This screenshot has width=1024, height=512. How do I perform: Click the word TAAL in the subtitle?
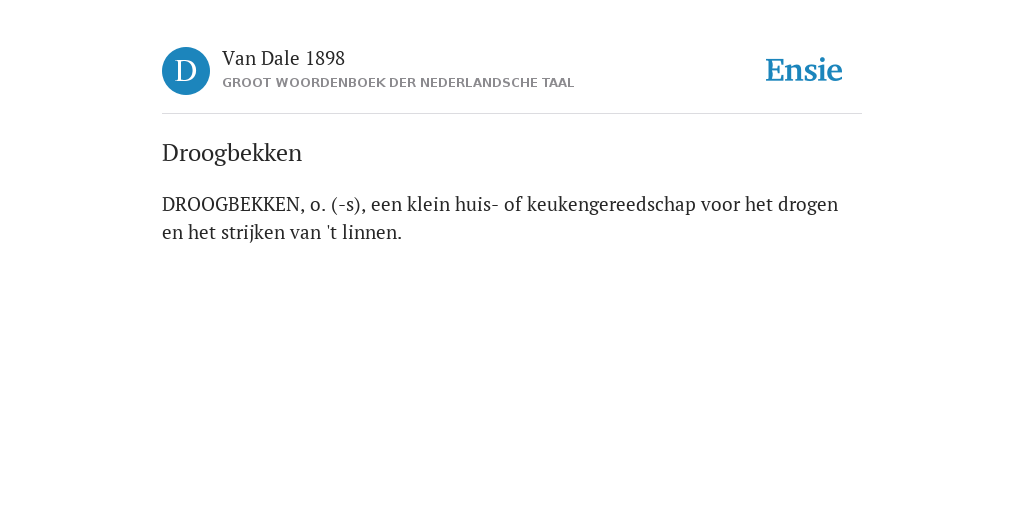pos(558,83)
